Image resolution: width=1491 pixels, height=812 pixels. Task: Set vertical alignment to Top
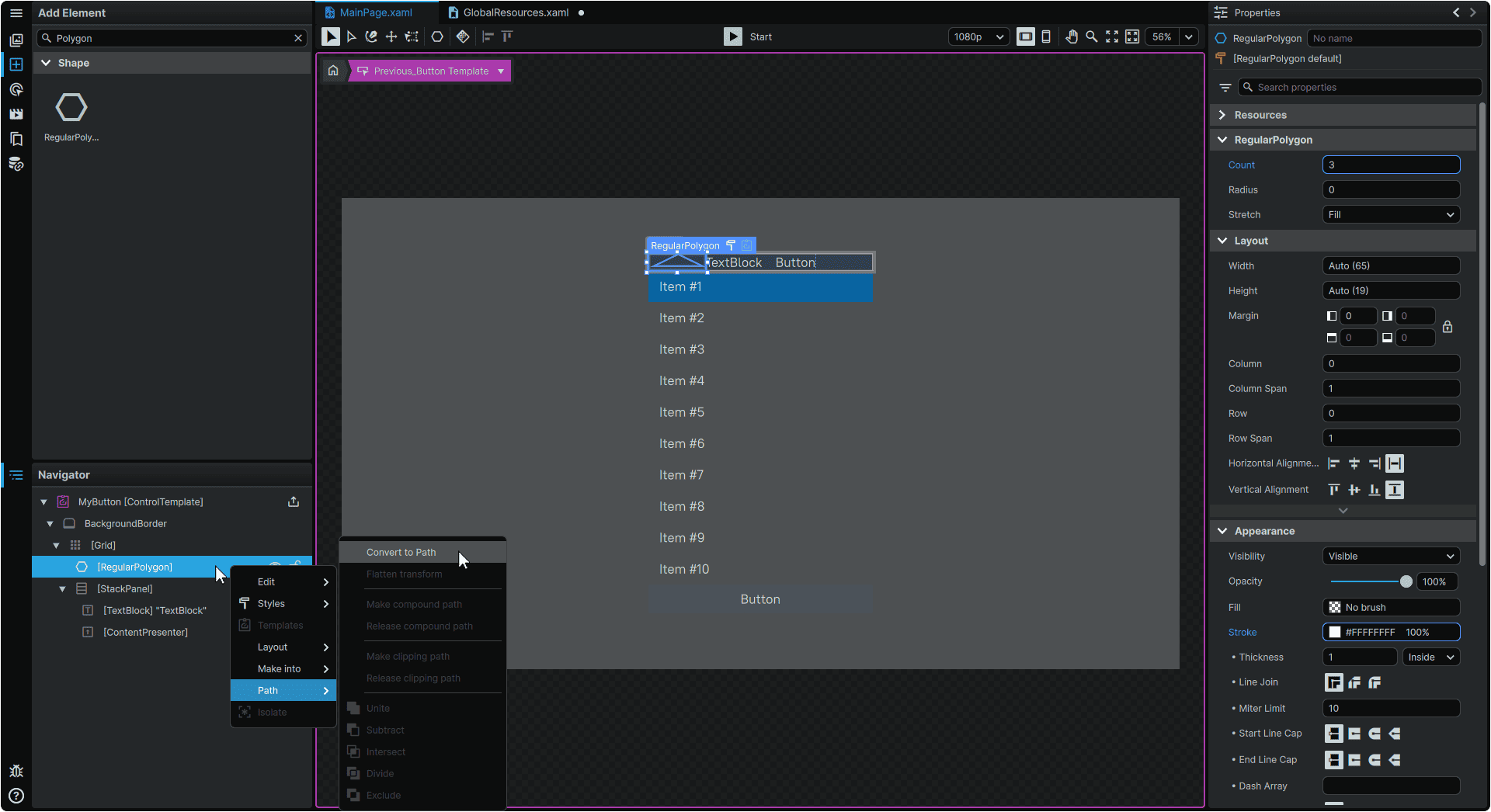[1334, 490]
